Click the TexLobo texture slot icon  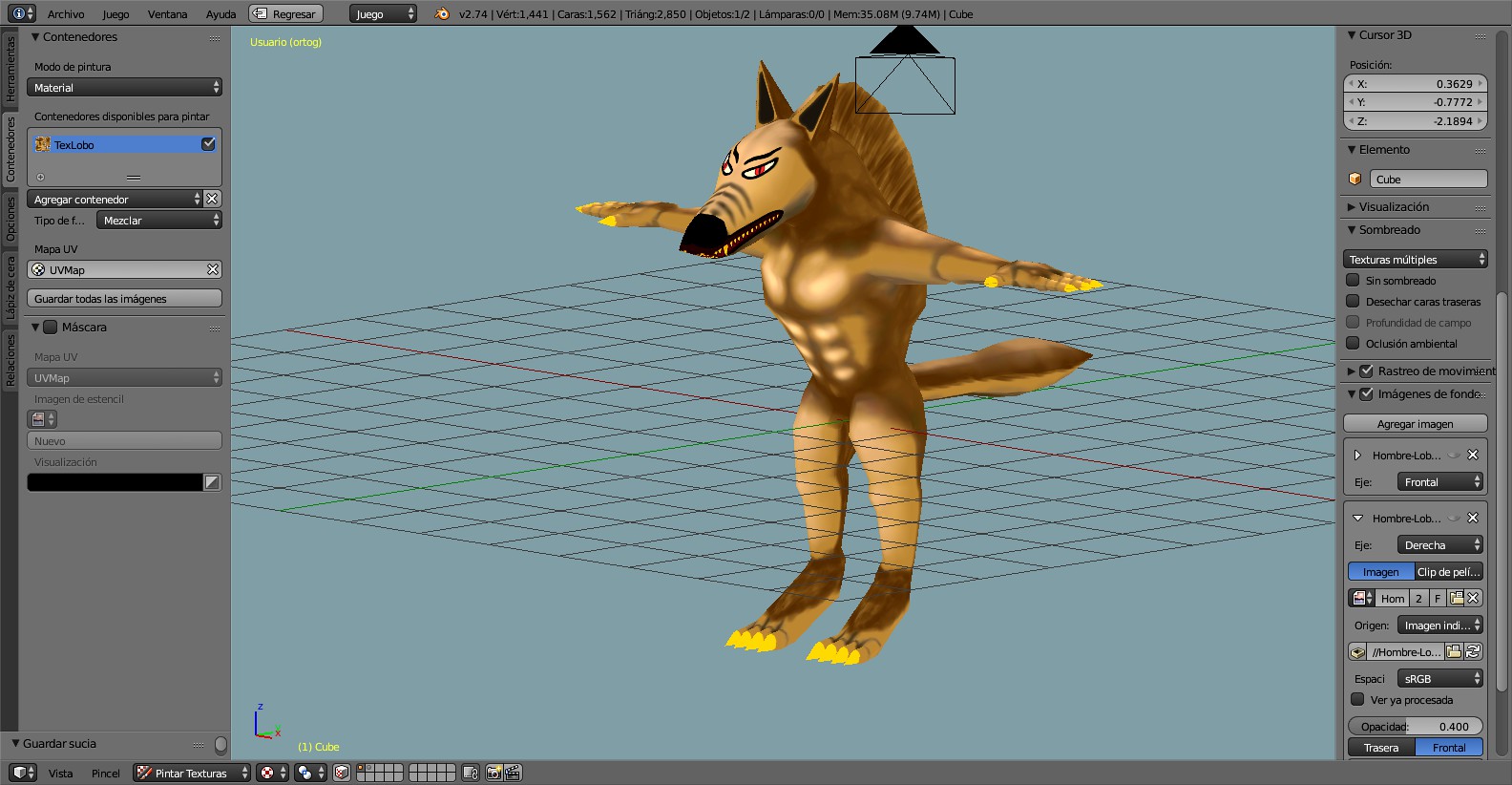point(43,144)
